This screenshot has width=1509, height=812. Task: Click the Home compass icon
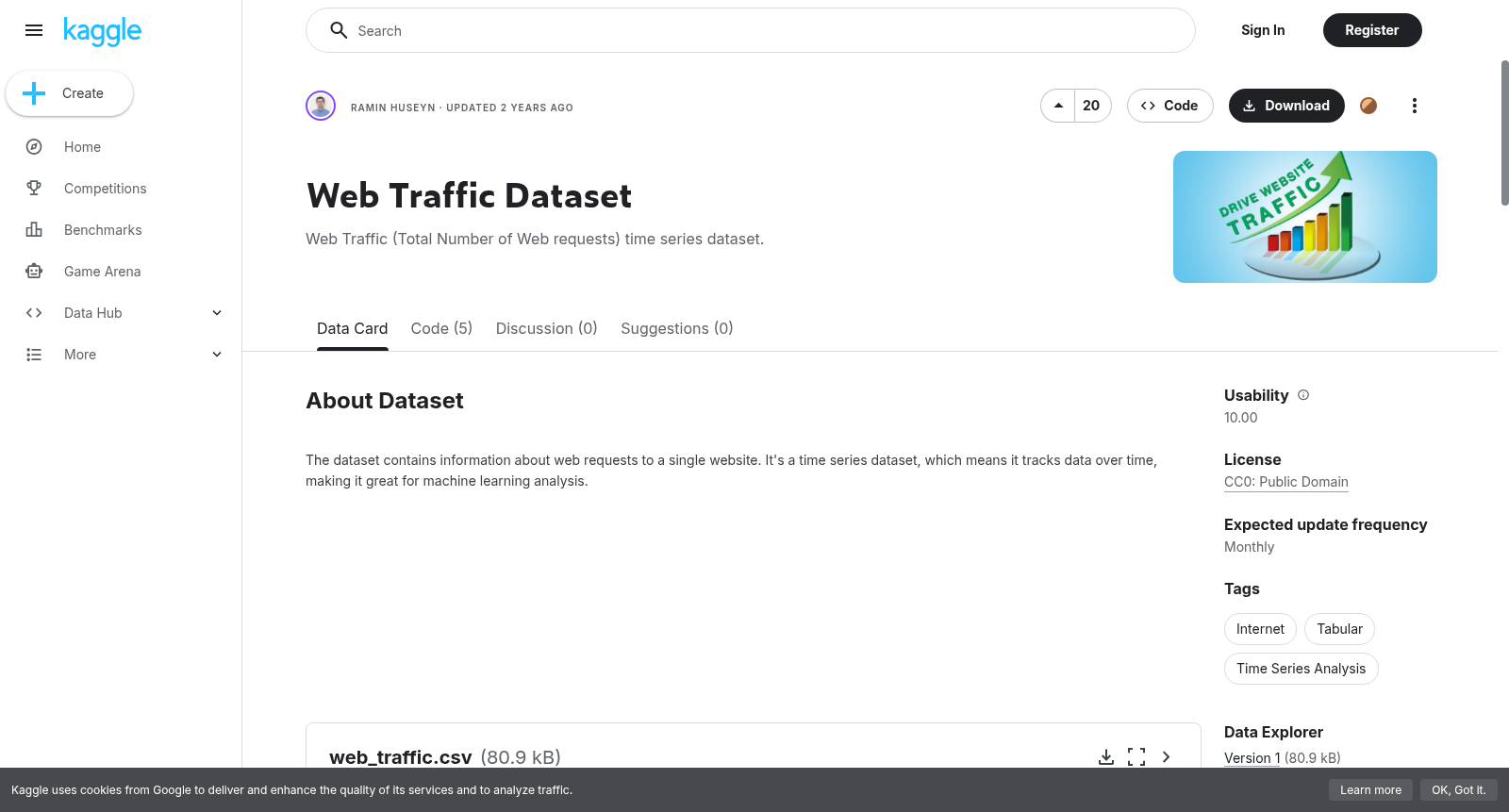click(34, 147)
